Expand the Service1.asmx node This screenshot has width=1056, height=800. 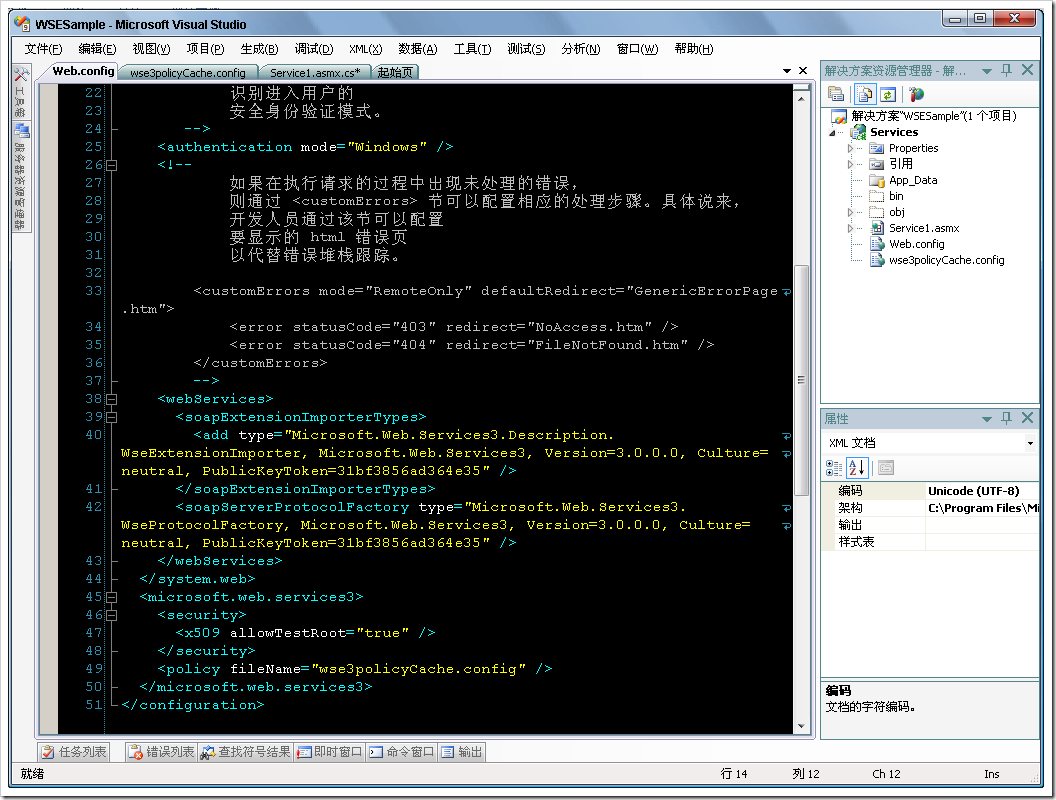(x=850, y=228)
